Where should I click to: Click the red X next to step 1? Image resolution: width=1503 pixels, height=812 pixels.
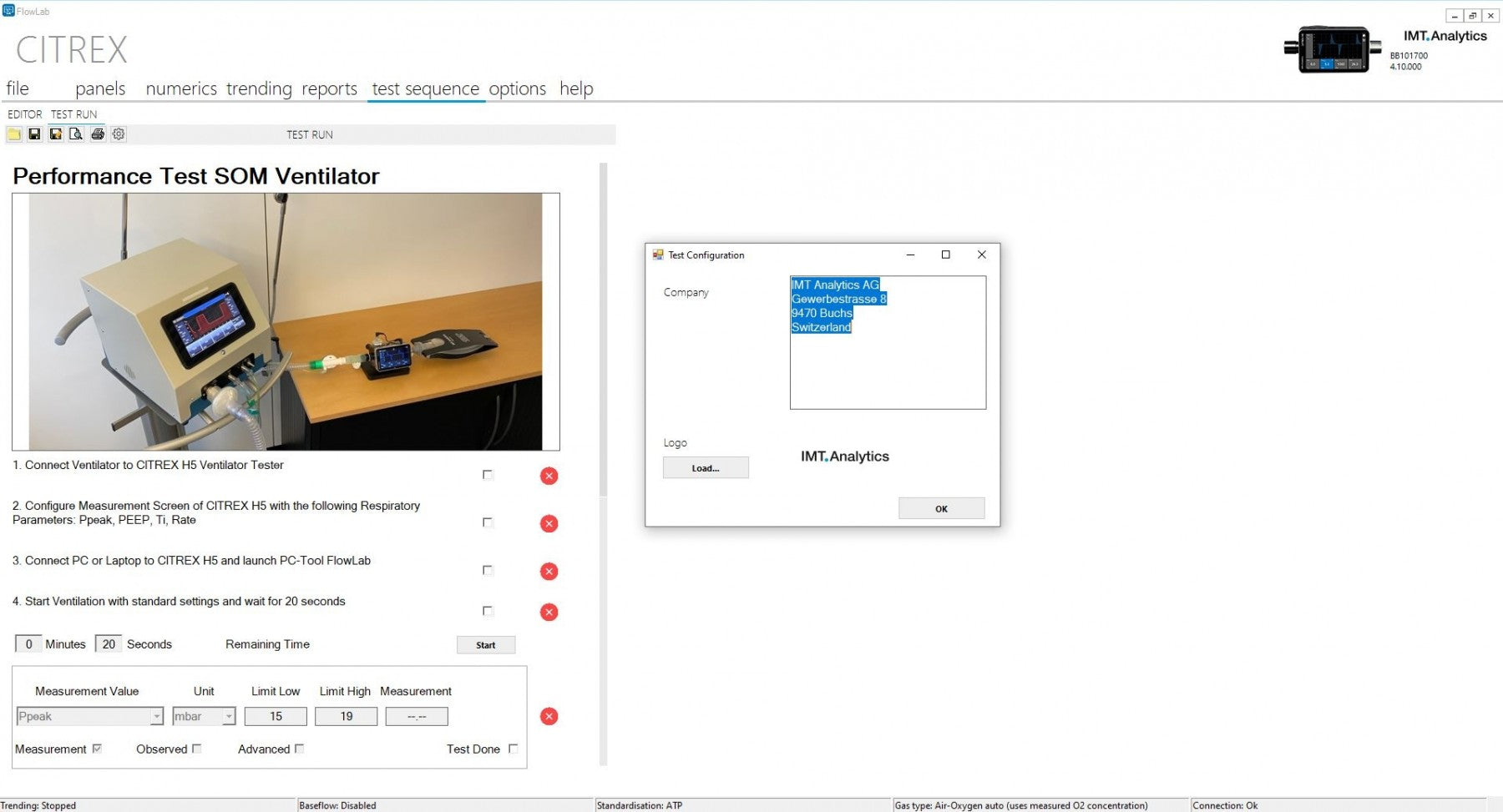coord(549,476)
